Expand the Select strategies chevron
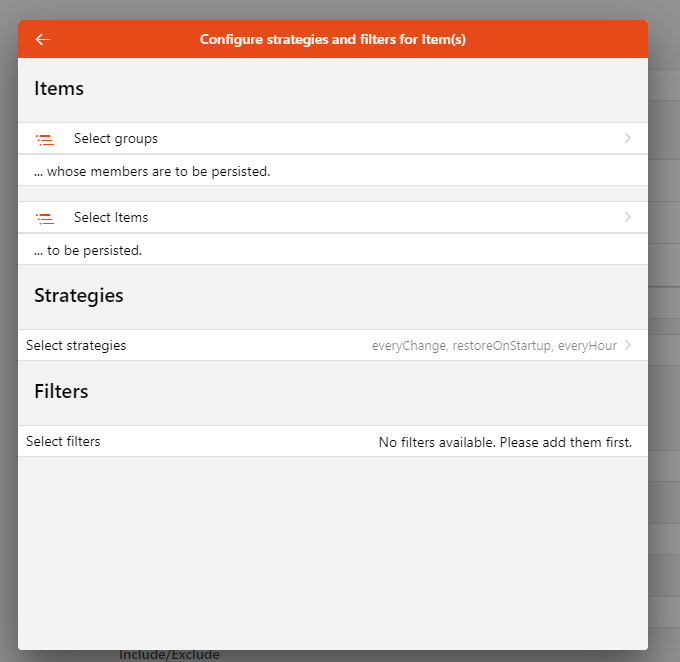The height and width of the screenshot is (662, 680). (628, 345)
